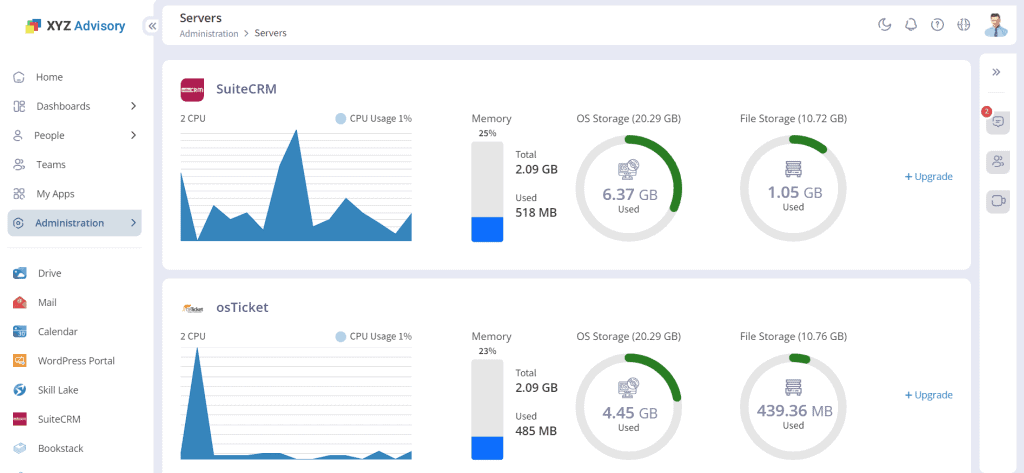The image size is (1024, 473).
Task: Click osTicket CPU Usage legend dot
Action: (340, 336)
